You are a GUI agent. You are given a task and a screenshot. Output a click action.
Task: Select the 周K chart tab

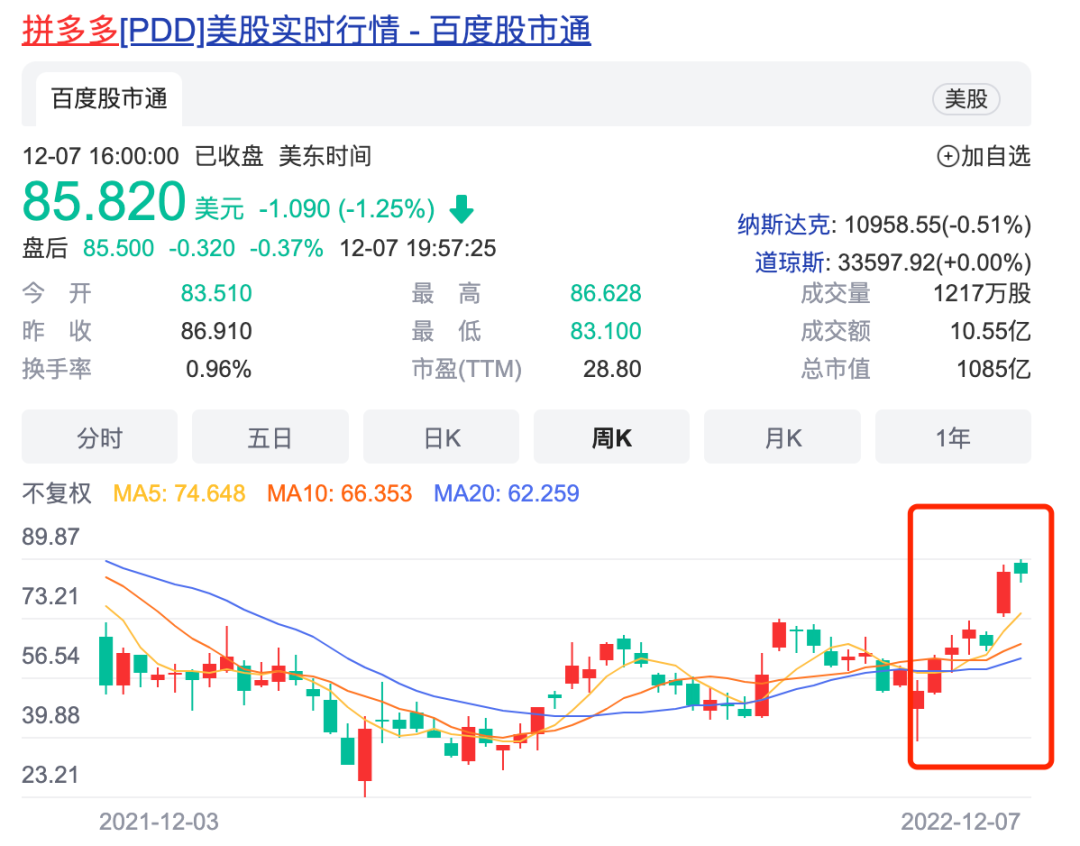612,437
